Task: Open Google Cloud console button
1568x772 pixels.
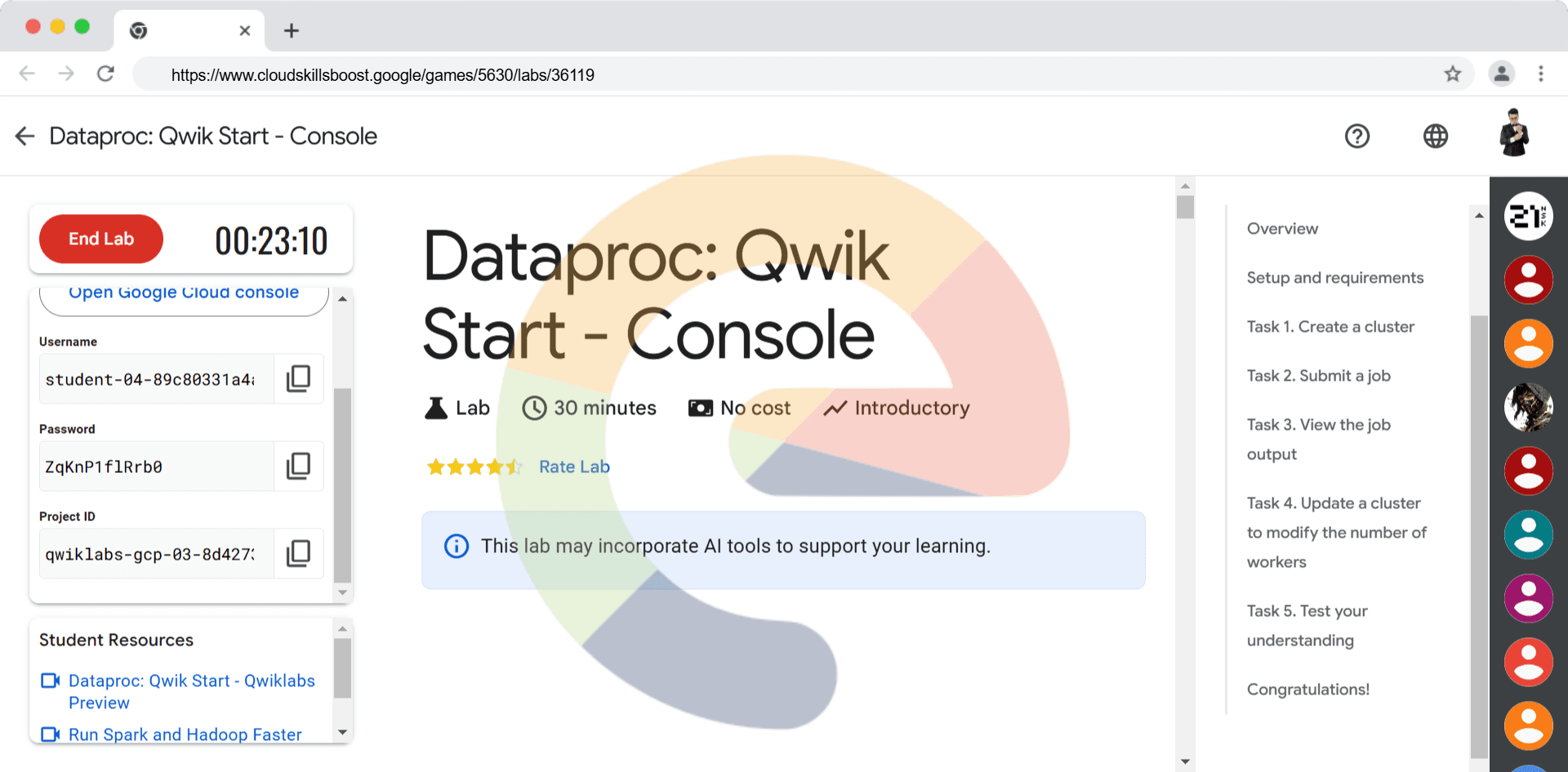Action: (x=184, y=296)
